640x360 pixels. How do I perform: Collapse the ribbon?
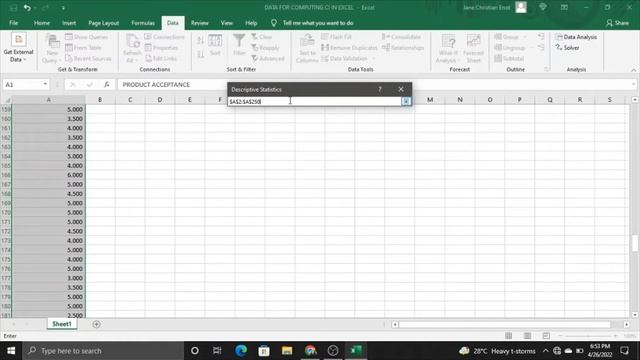633,70
